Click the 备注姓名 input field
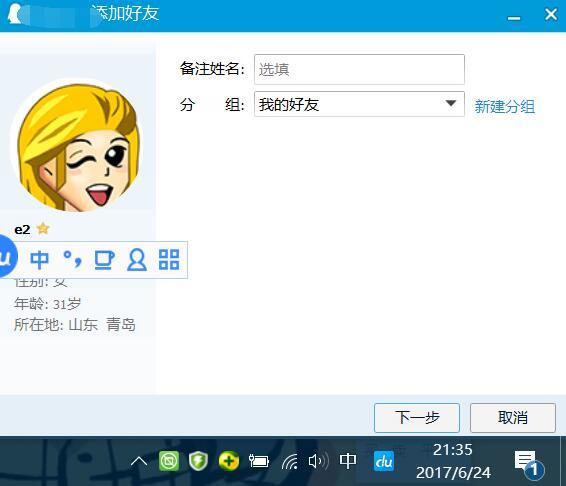The height and width of the screenshot is (486, 566). 359,69
